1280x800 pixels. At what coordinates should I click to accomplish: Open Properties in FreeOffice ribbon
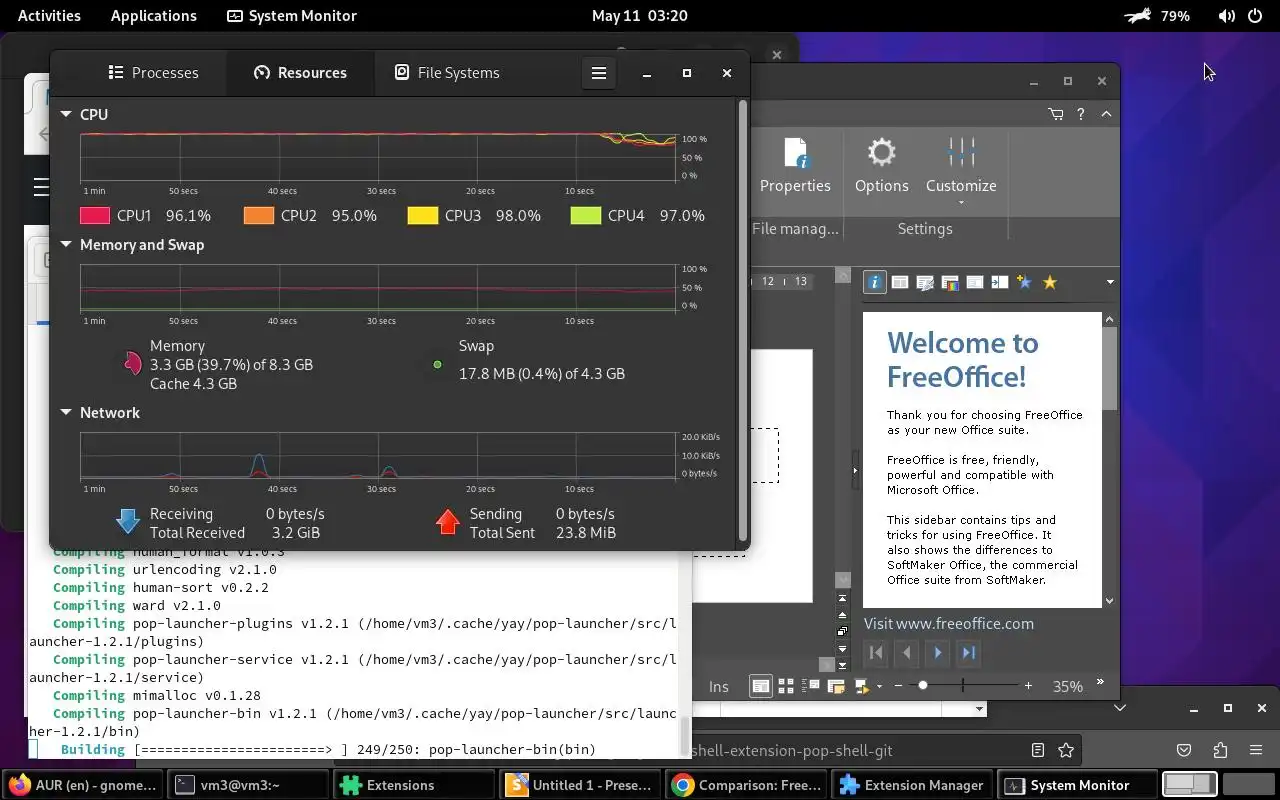[795, 166]
